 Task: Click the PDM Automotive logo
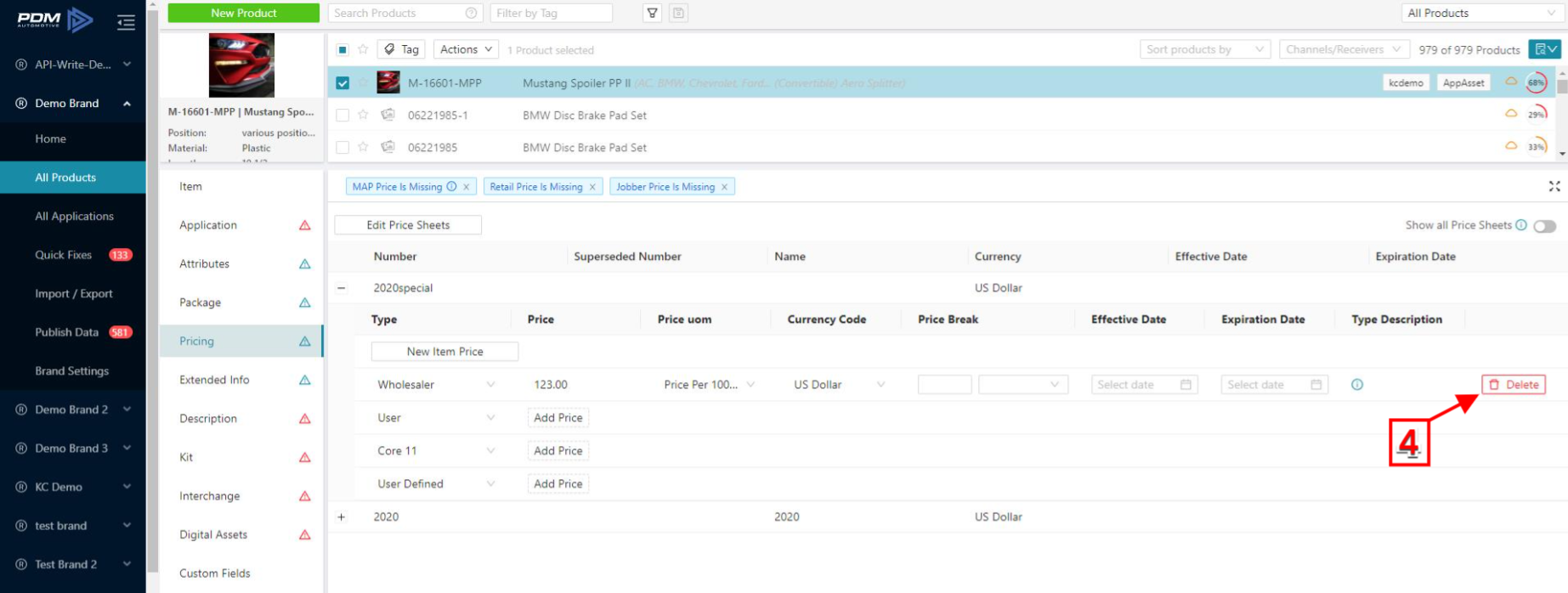pos(55,20)
